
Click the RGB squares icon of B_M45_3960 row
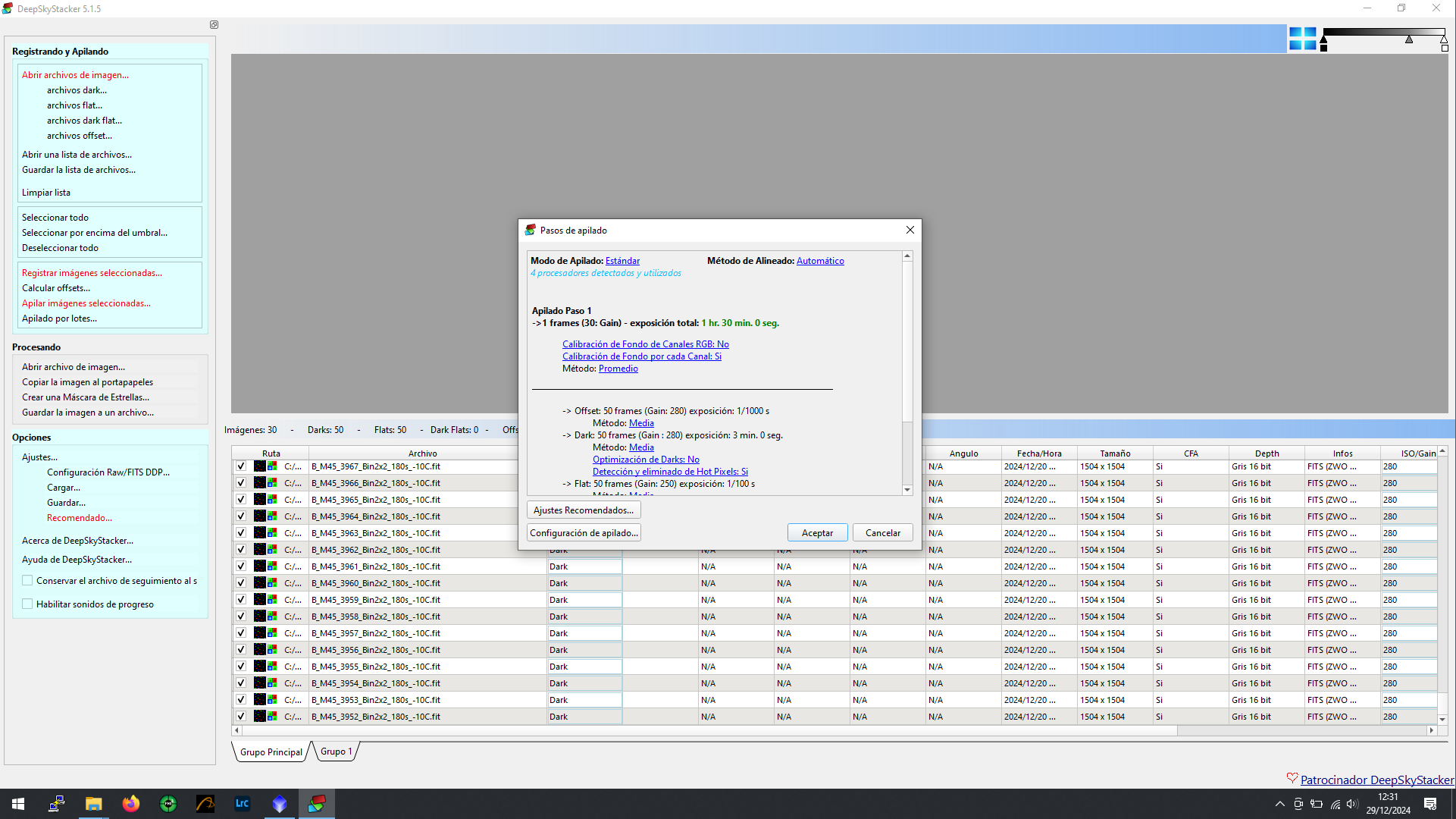point(272,583)
